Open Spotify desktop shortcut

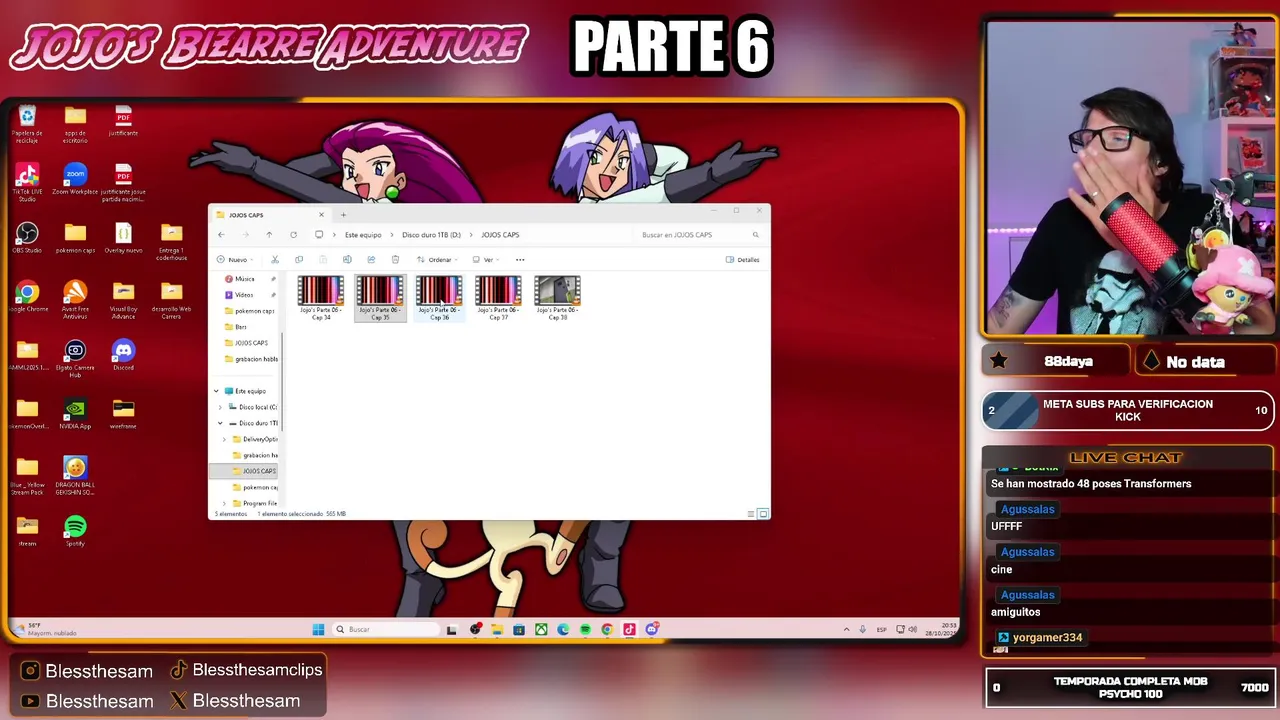pos(75,531)
